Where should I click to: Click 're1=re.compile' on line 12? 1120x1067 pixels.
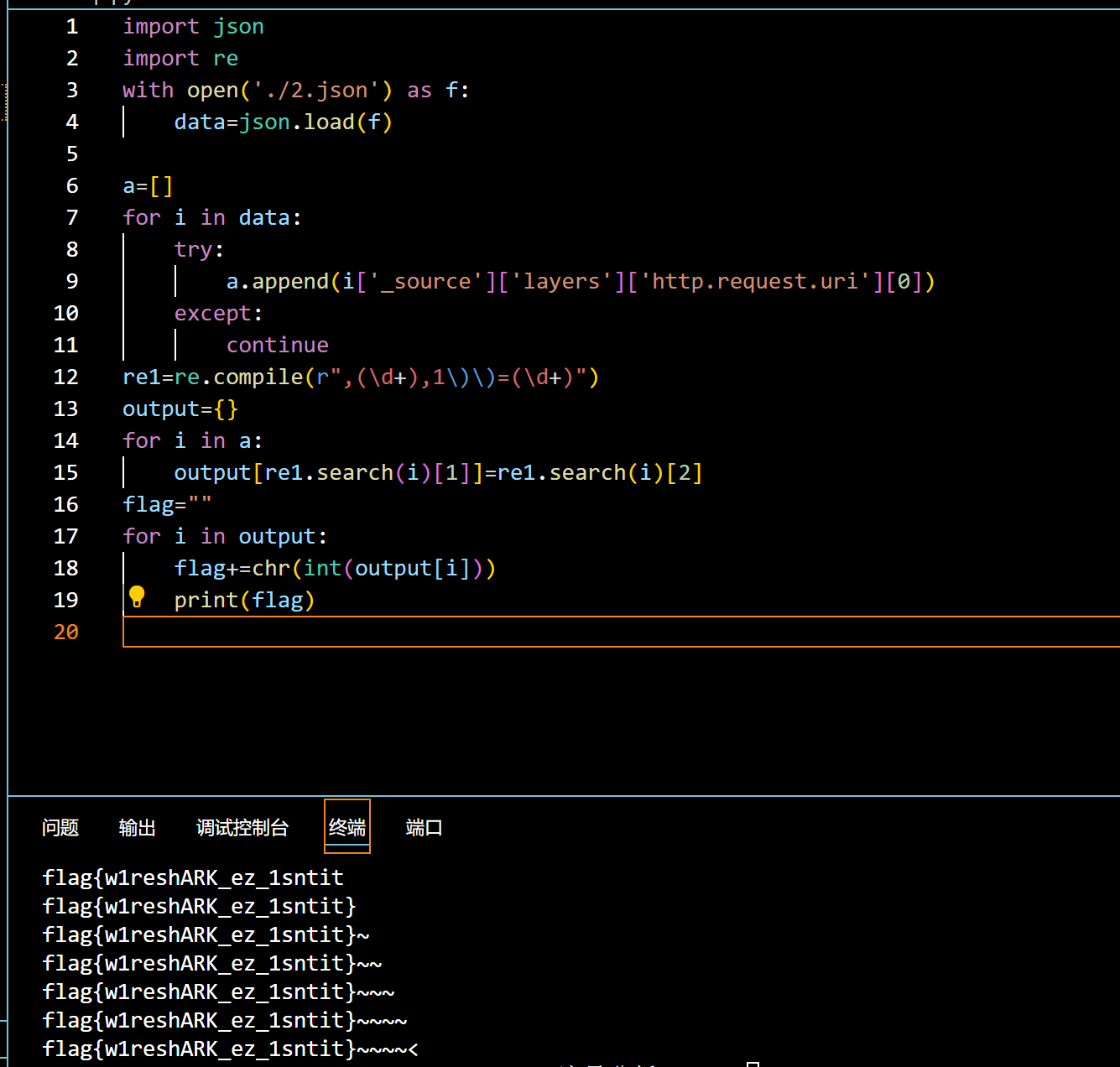[213, 377]
